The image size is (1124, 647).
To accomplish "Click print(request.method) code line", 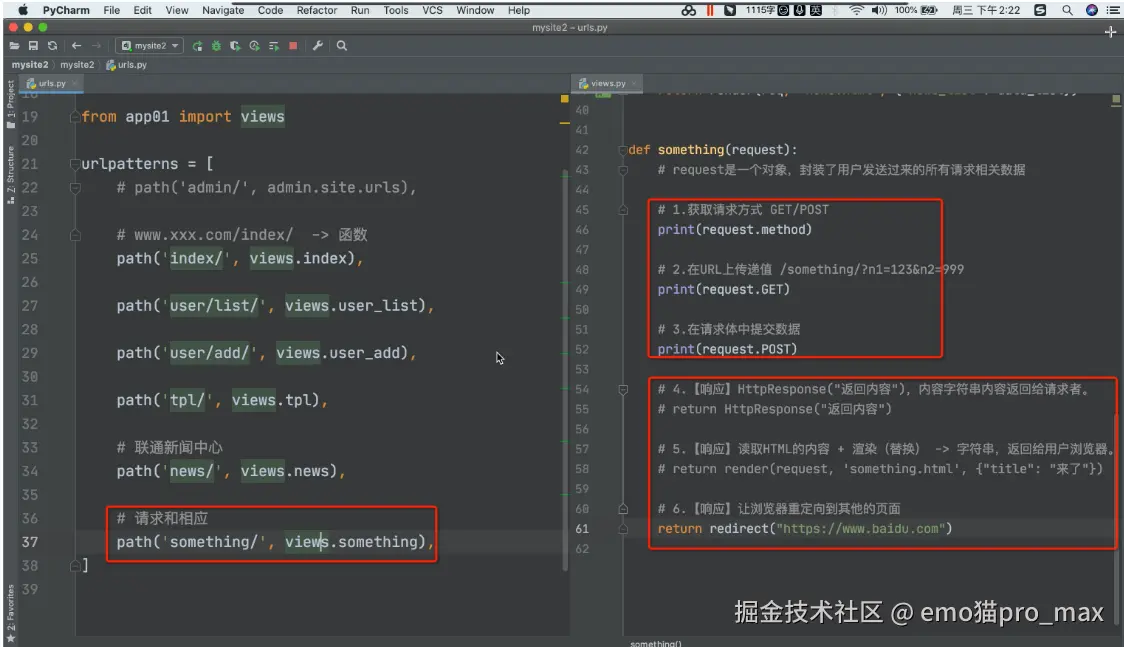I will pos(735,230).
